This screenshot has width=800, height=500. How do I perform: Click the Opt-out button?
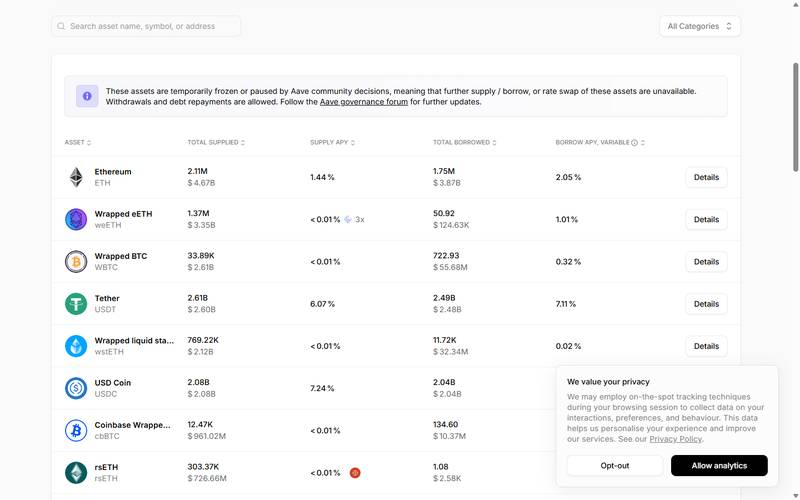615,465
